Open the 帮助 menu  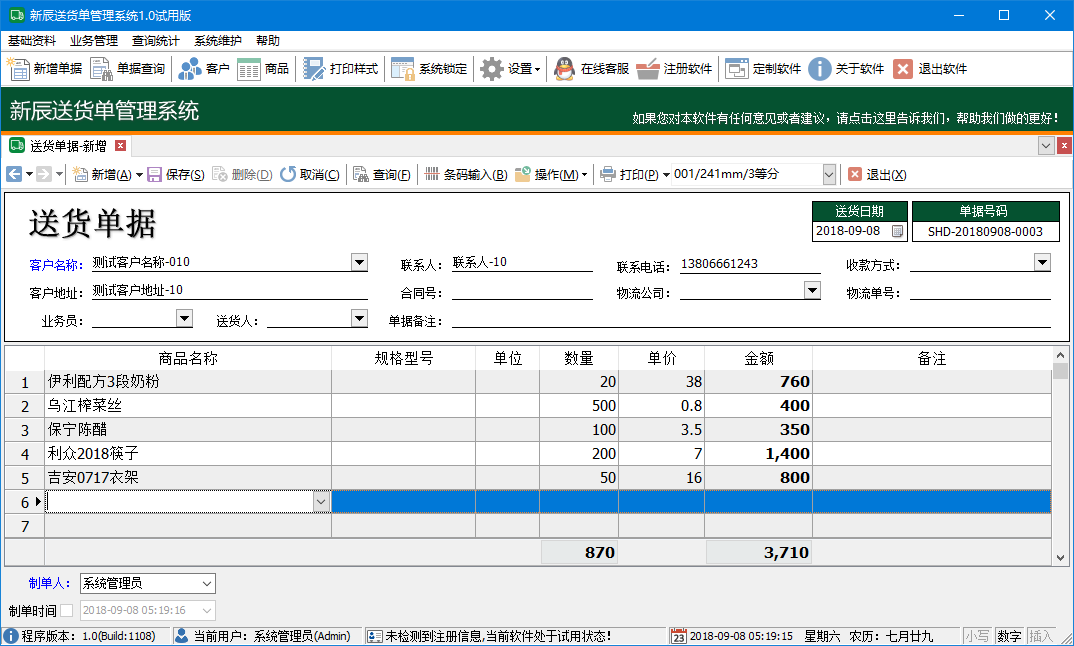[268, 41]
